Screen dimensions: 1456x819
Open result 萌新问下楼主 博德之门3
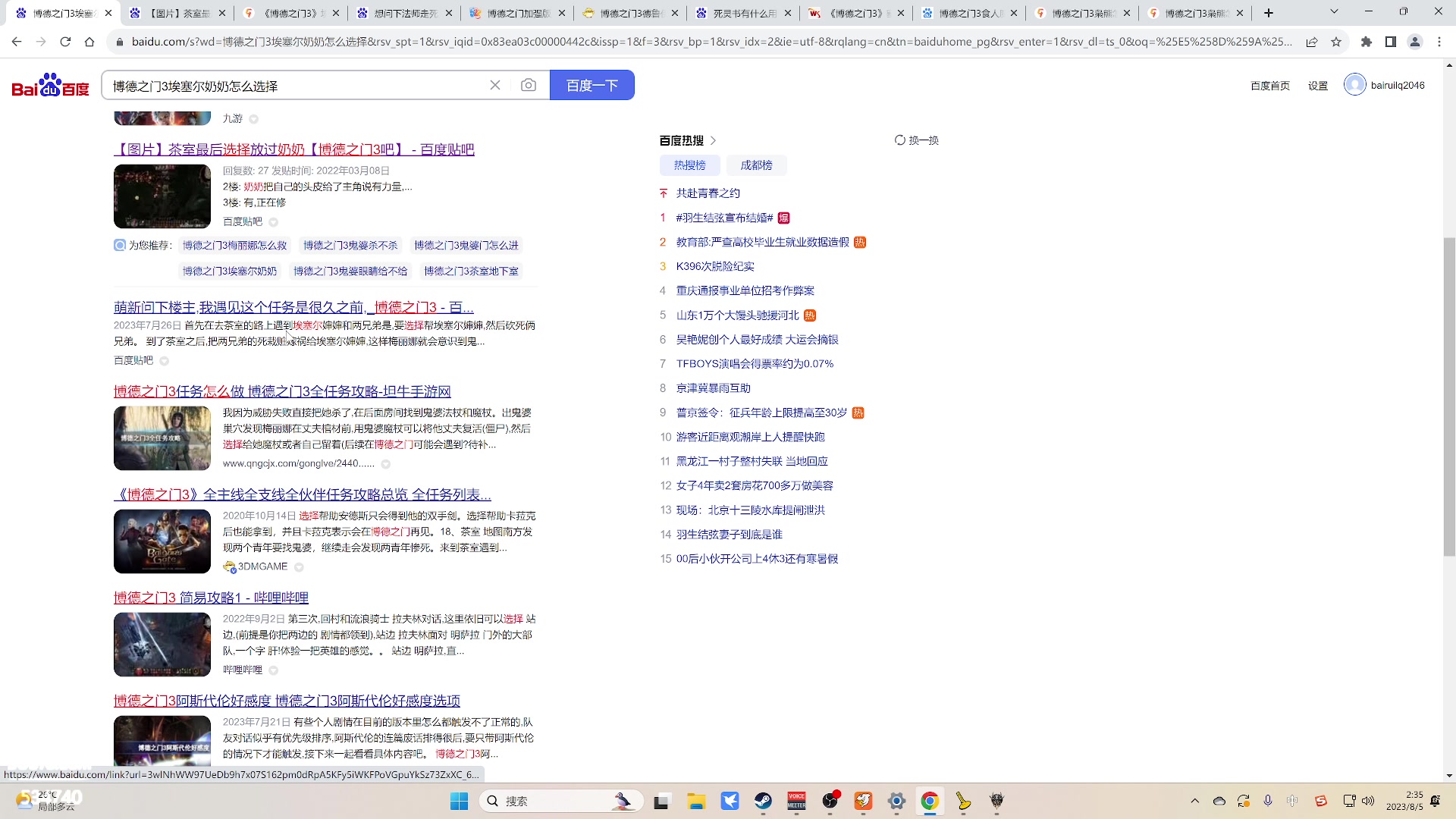[x=293, y=307]
